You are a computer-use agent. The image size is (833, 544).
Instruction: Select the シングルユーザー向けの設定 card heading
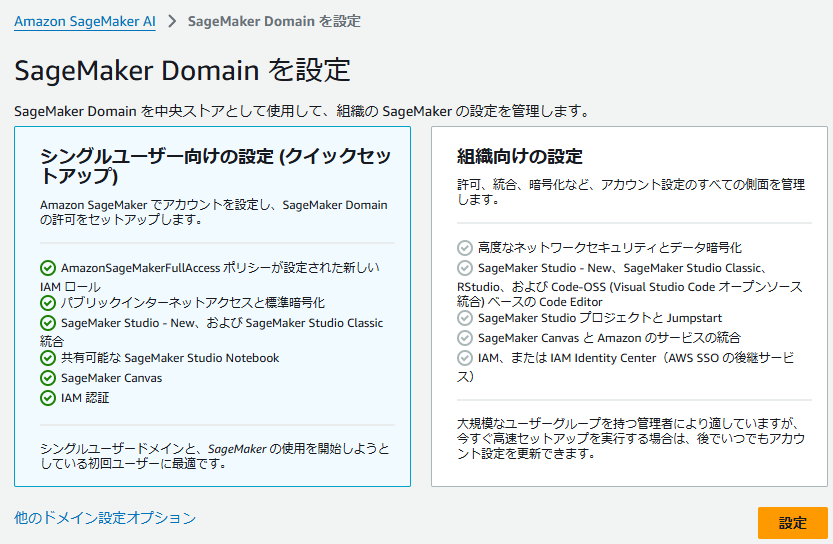(x=215, y=165)
